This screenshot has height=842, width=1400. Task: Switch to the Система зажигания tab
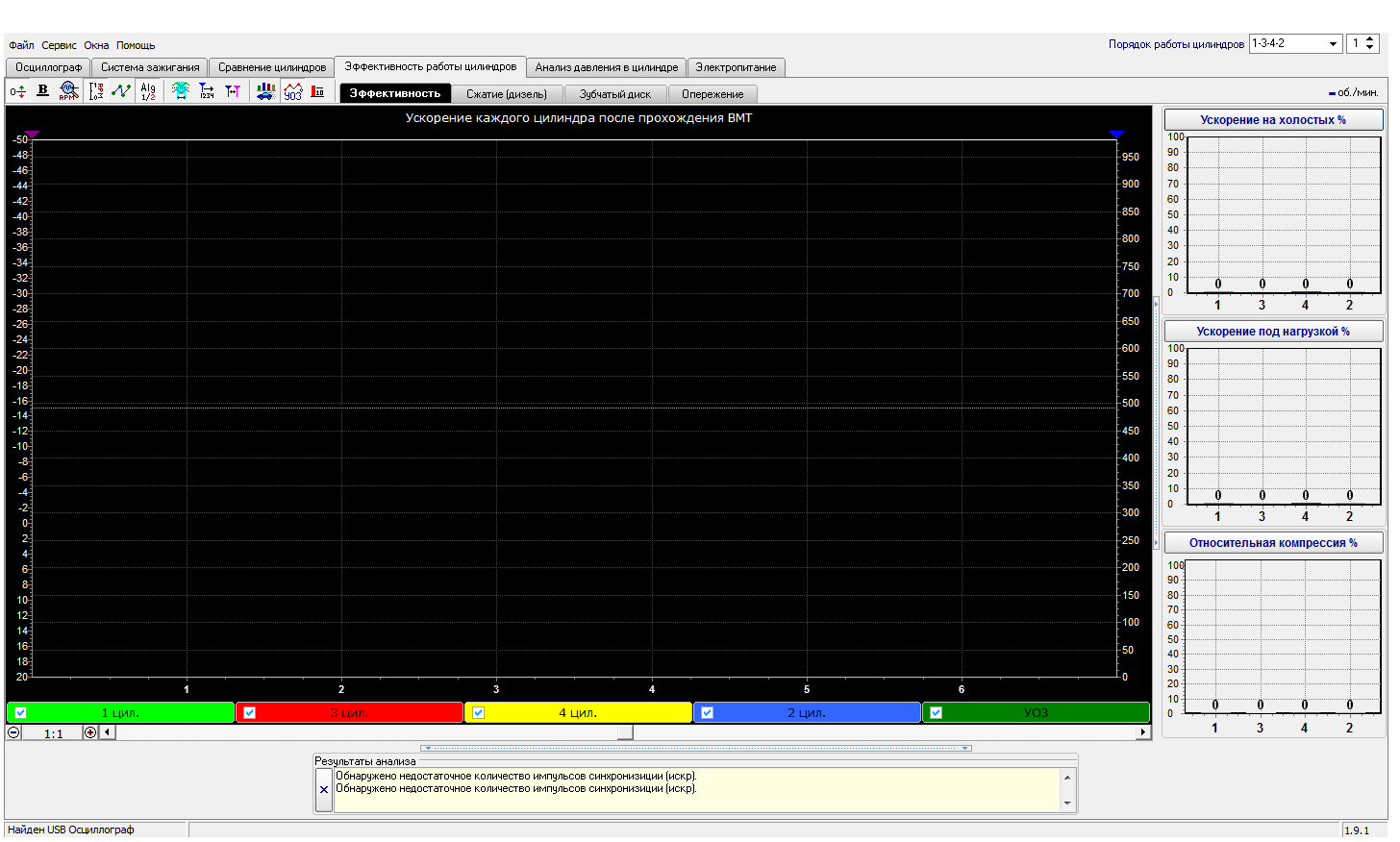[150, 67]
